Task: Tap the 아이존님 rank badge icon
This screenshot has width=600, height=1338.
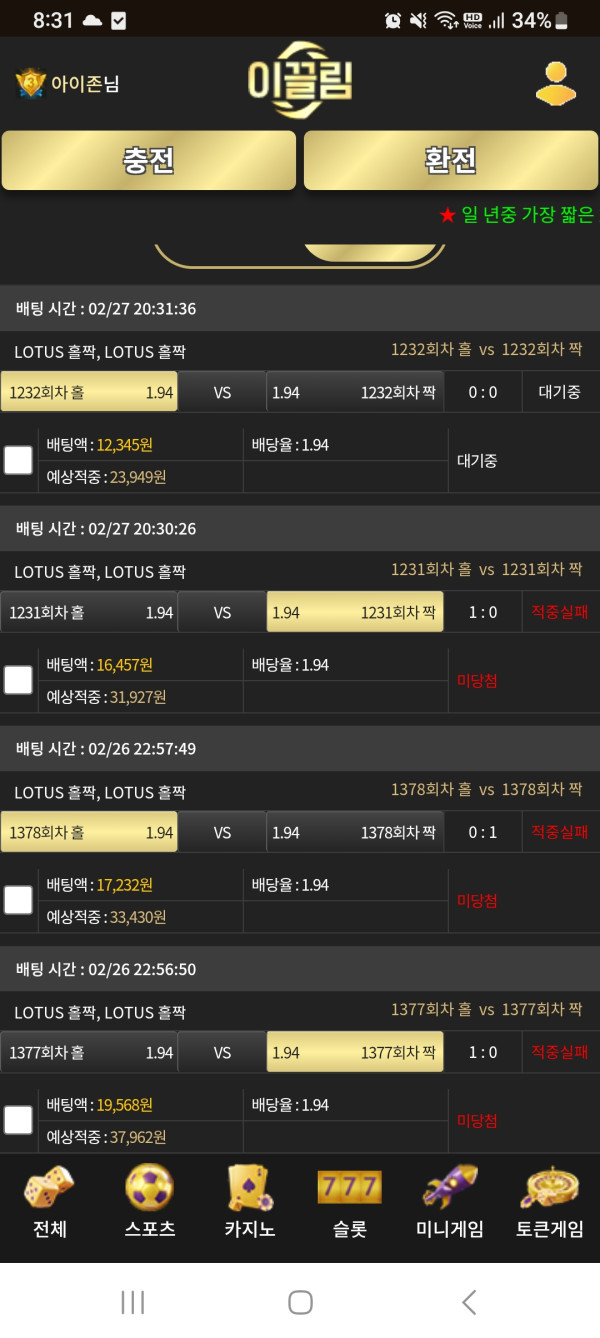Action: (x=31, y=84)
